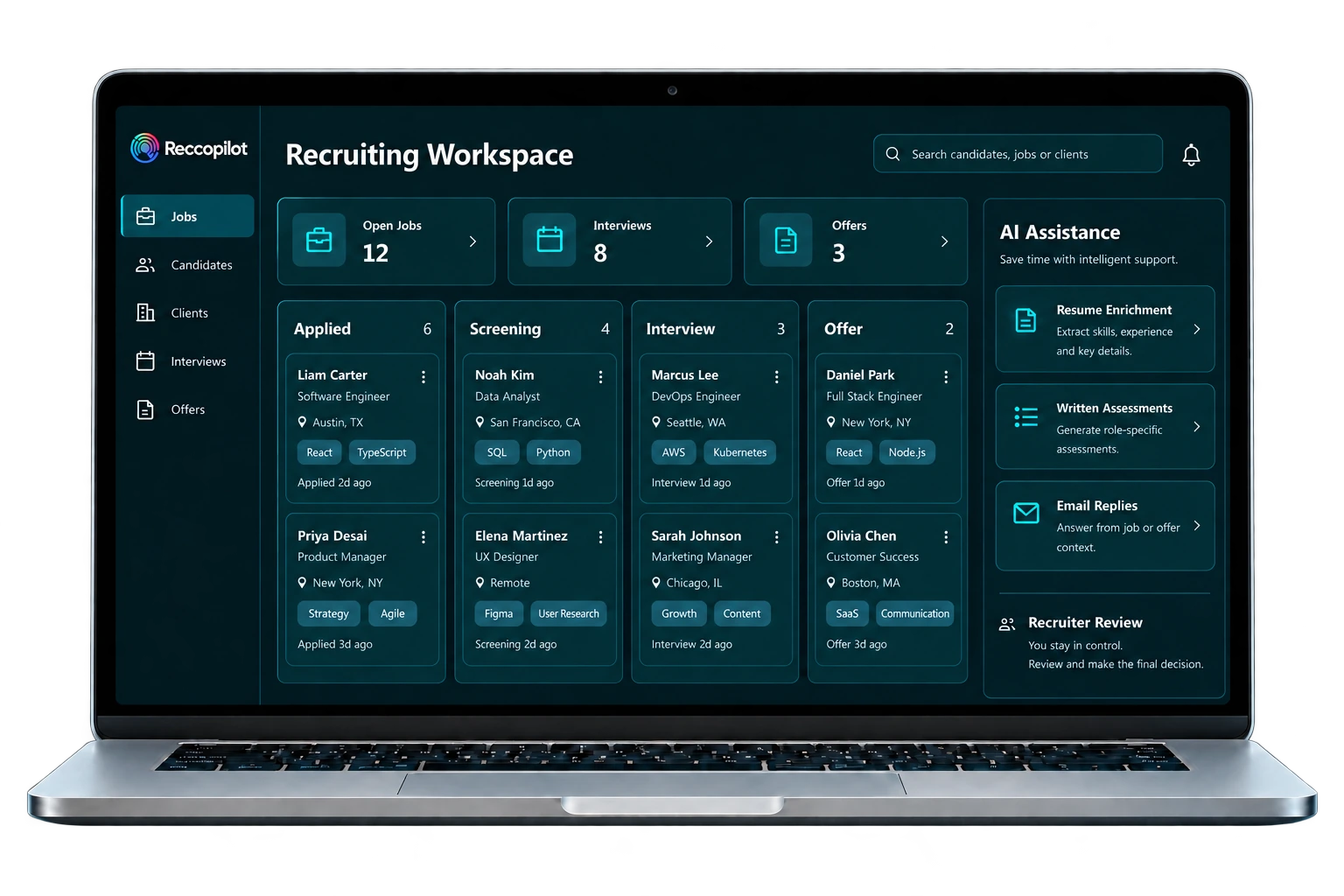Click the search magnifier icon

pos(892,154)
